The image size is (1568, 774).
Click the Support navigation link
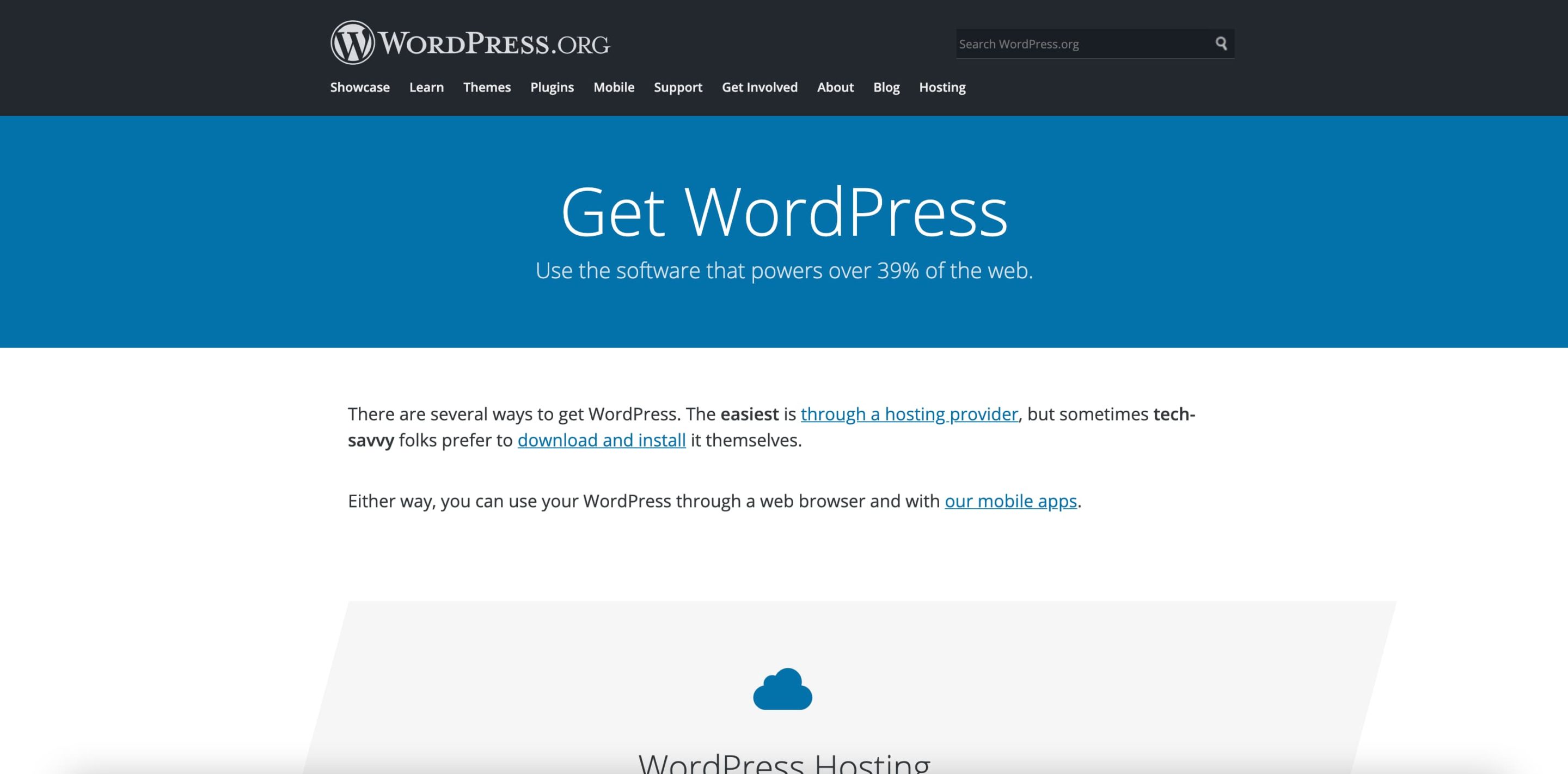click(x=679, y=87)
